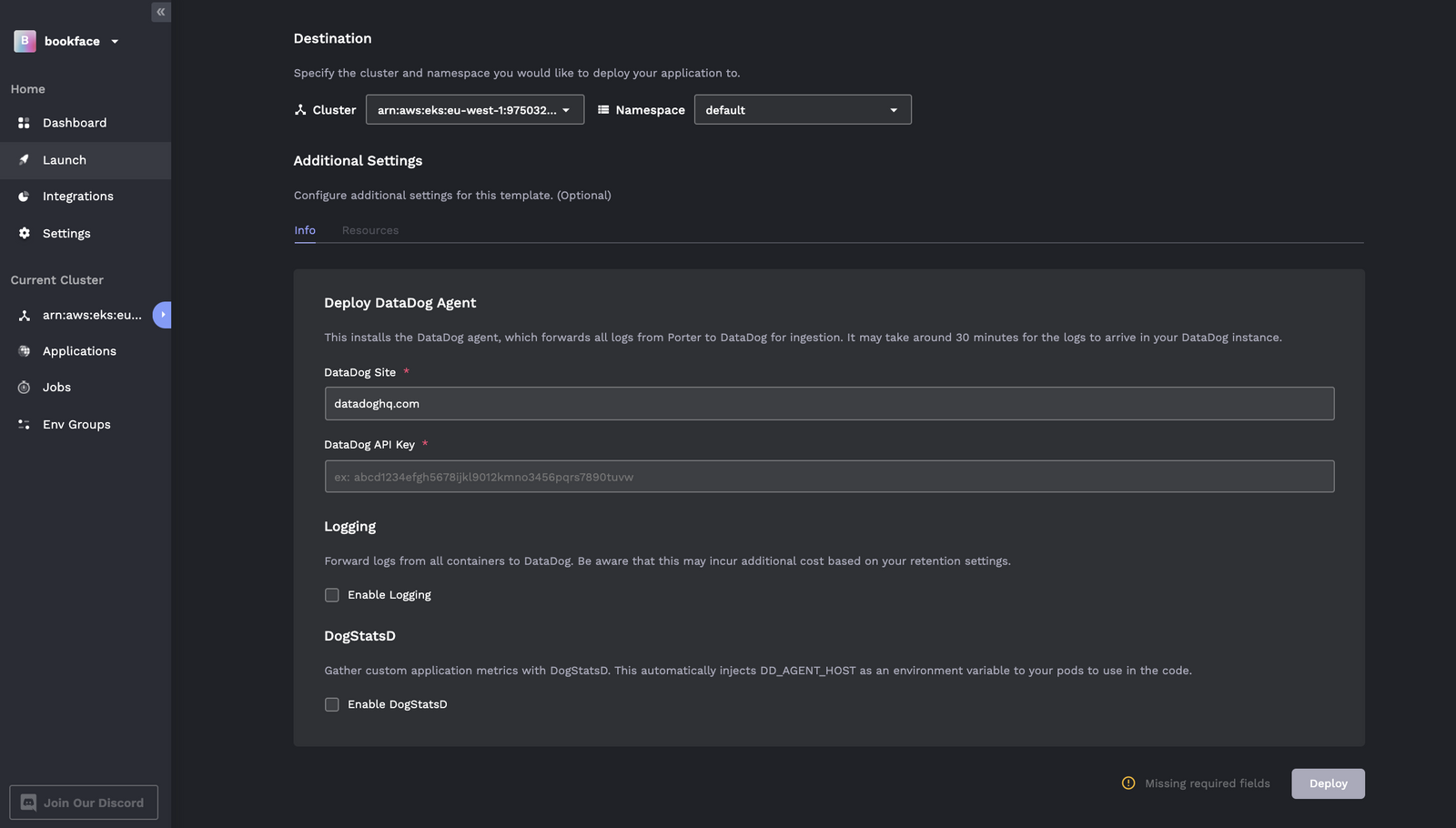Click the Enable DogStatsD label text

398,704
